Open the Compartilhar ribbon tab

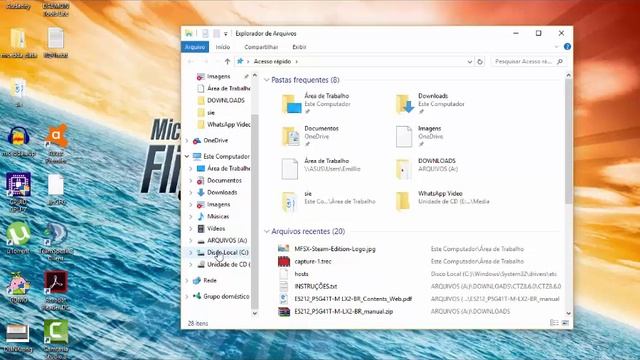tap(261, 47)
